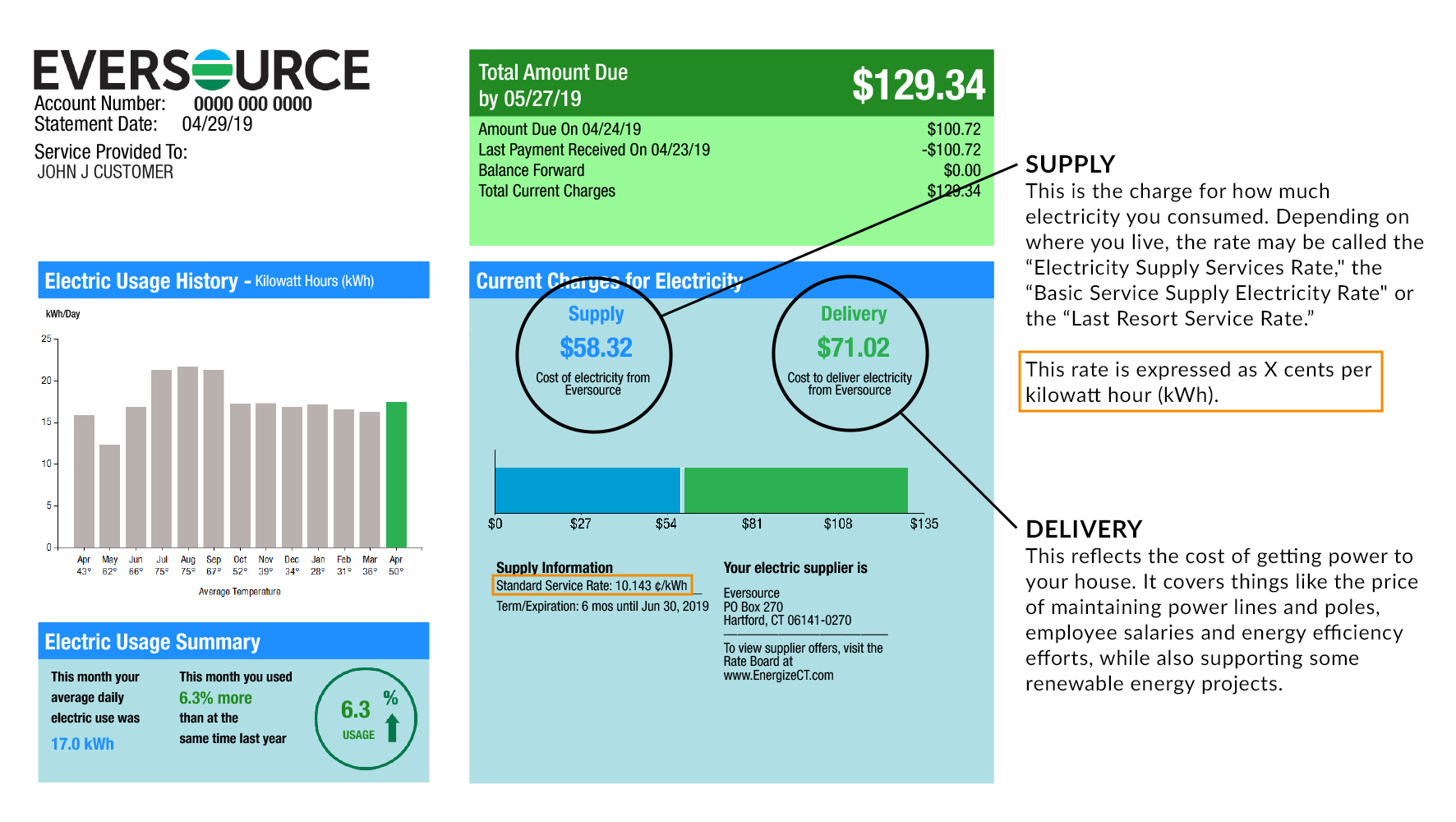The image size is (1456, 822).
Task: Click the '6.3% more' green text
Action: (215, 698)
